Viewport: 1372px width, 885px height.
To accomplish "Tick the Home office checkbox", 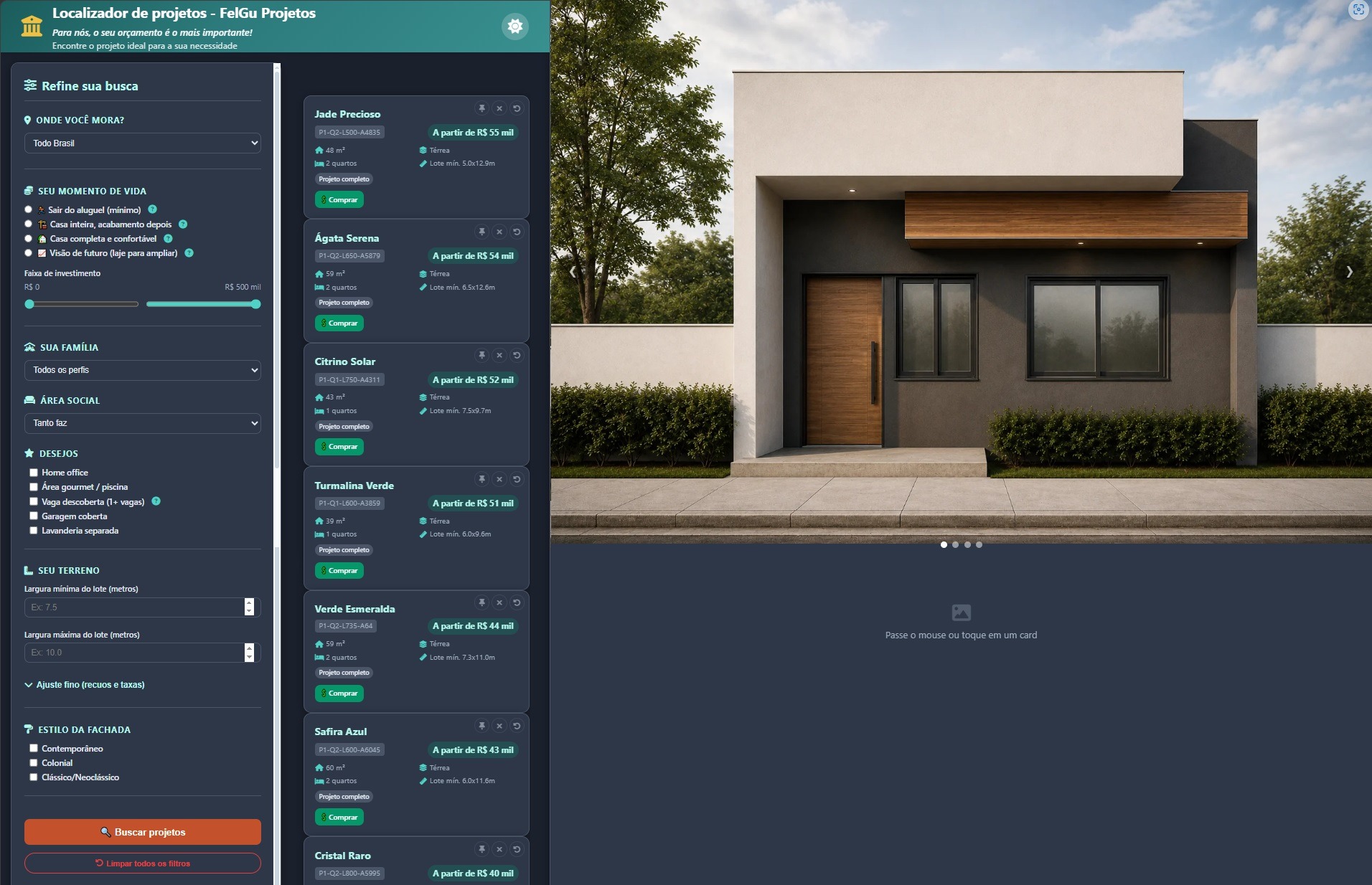I will pyautogui.click(x=33, y=473).
